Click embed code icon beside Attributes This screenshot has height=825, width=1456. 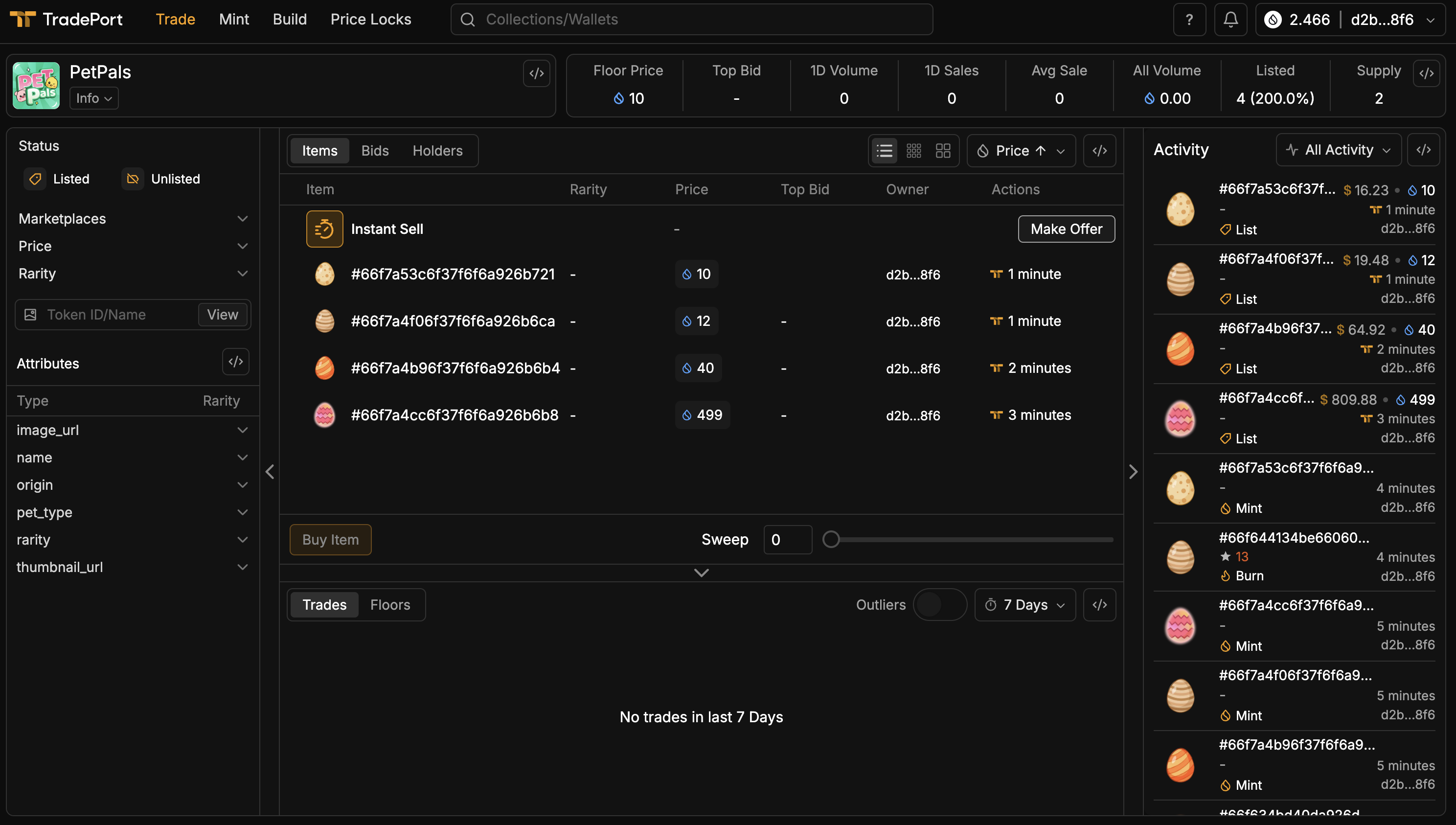click(x=236, y=362)
